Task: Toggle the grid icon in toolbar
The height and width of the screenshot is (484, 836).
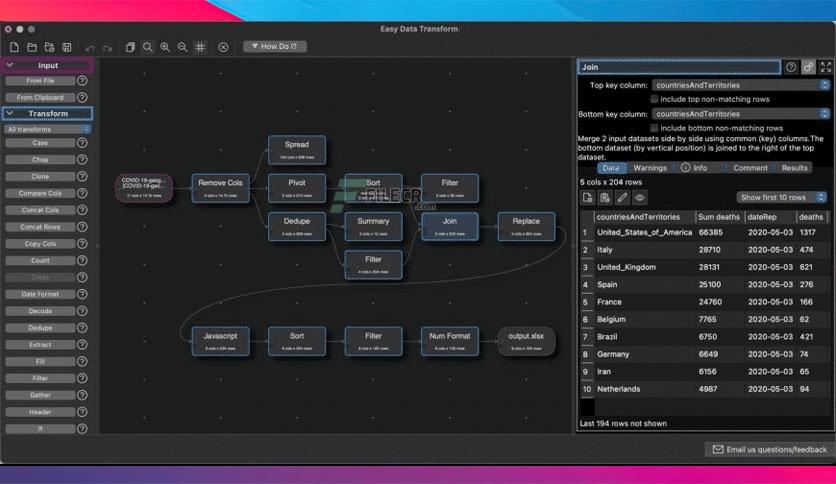Action: (x=200, y=47)
